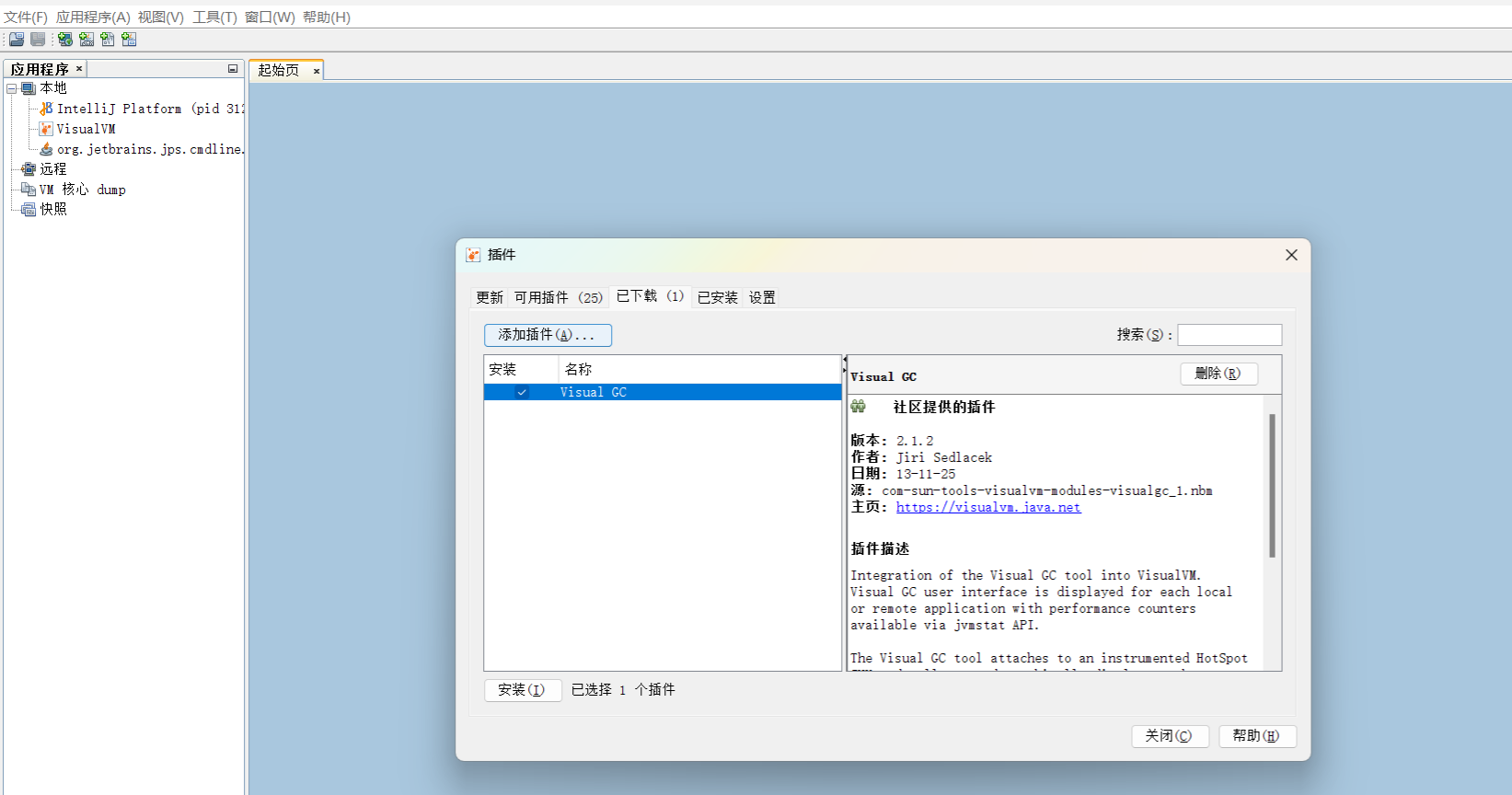Select the 本地 computer icon in the tree

tap(29, 88)
